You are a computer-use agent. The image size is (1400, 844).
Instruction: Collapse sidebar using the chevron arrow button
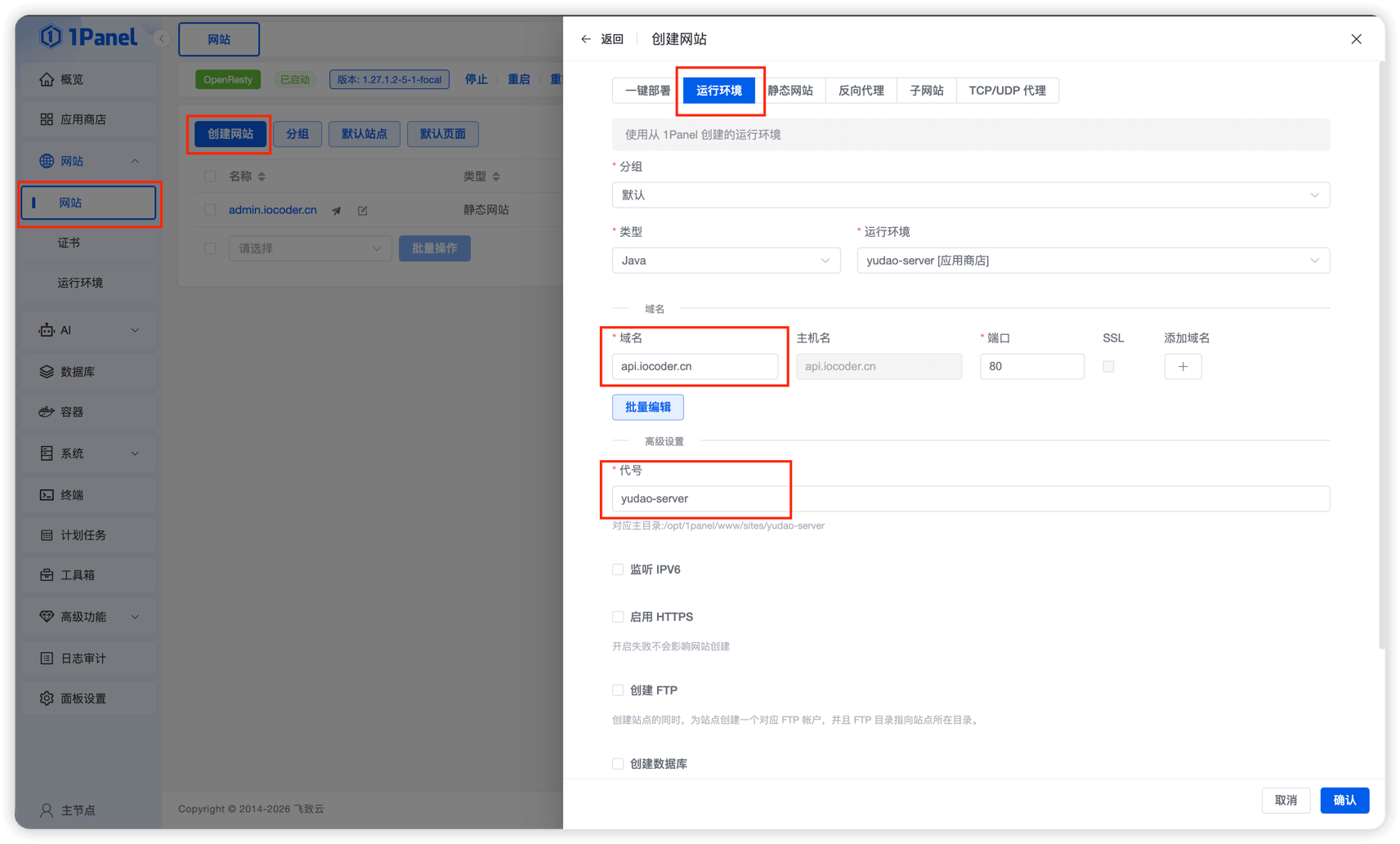[x=162, y=38]
